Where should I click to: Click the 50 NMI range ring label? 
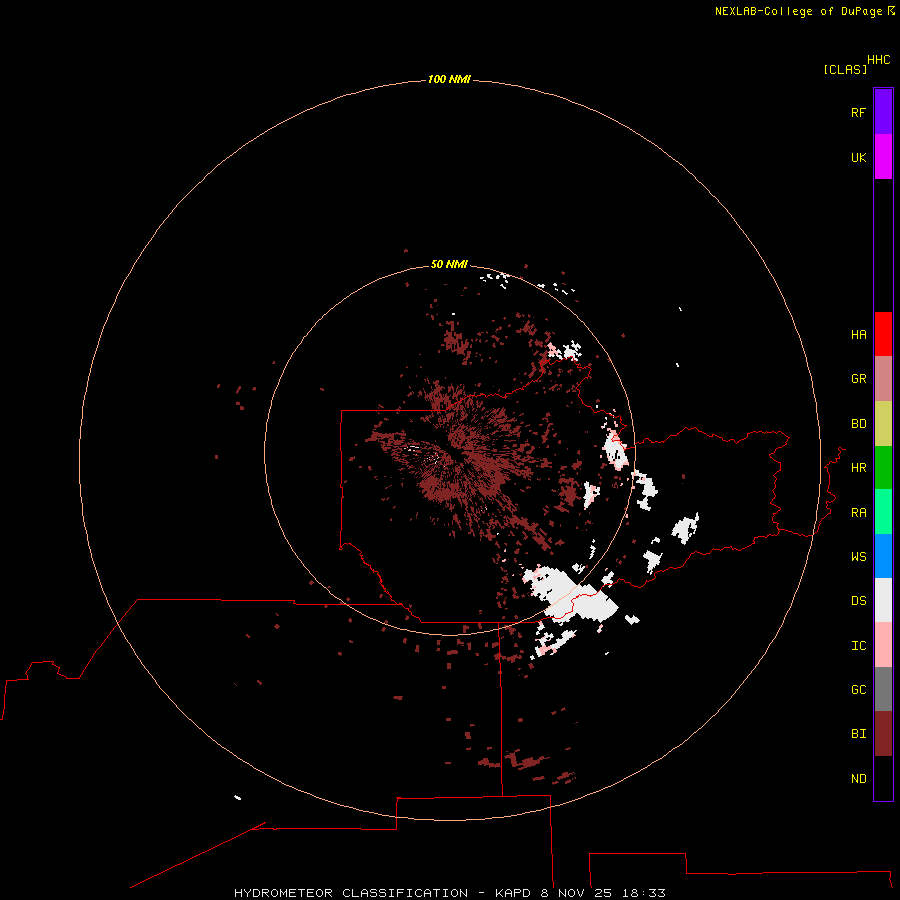pyautogui.click(x=449, y=264)
